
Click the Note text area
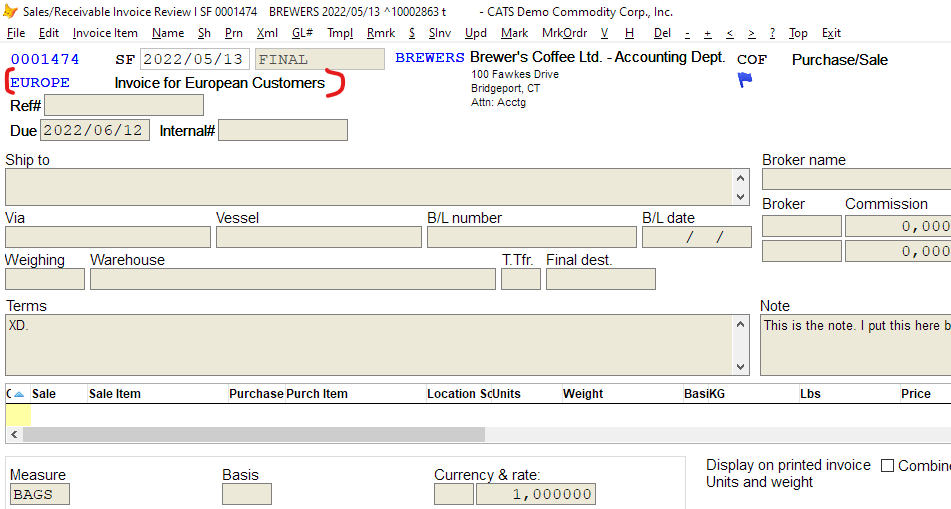point(855,345)
